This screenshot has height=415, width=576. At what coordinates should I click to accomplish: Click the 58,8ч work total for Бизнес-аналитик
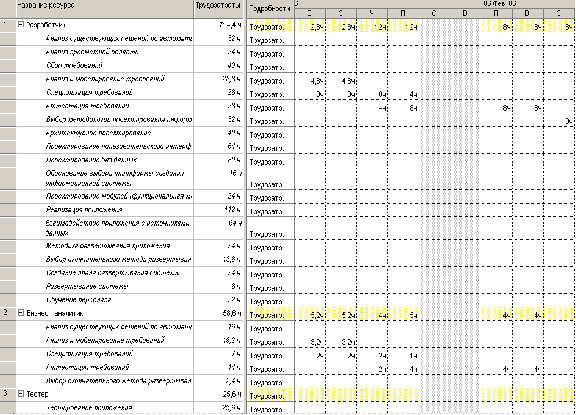[x=232, y=313]
